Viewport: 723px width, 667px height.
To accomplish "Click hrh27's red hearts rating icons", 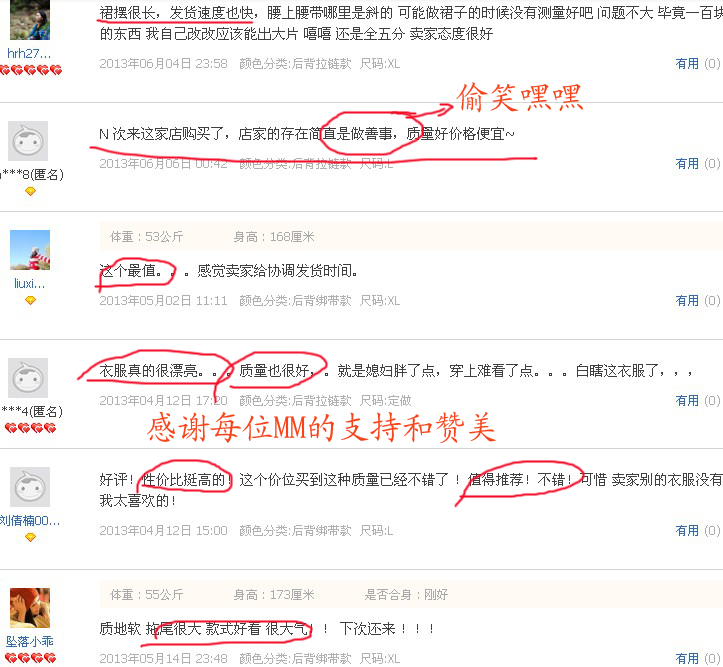I will coord(30,70).
